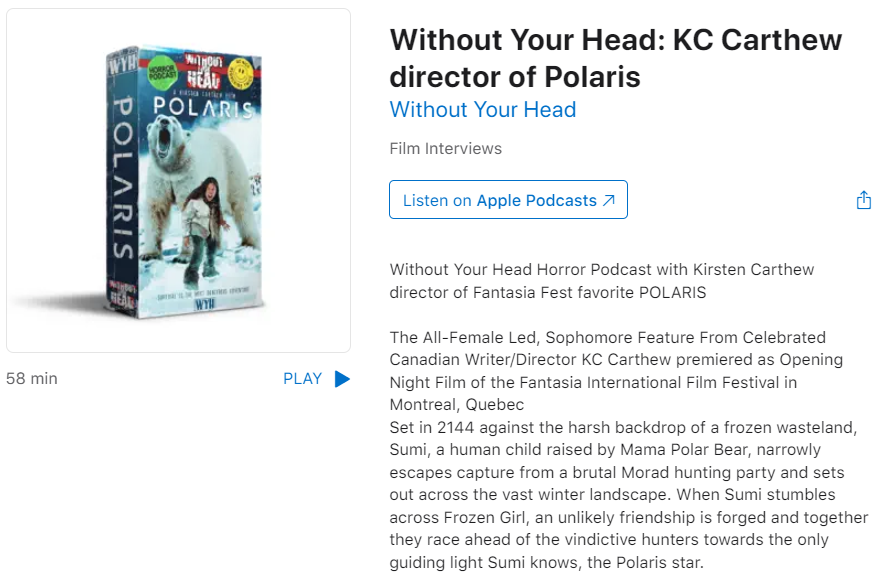Click the green Horror Podcast badge on artwork
Screen dimensions: 890x582
tap(162, 72)
